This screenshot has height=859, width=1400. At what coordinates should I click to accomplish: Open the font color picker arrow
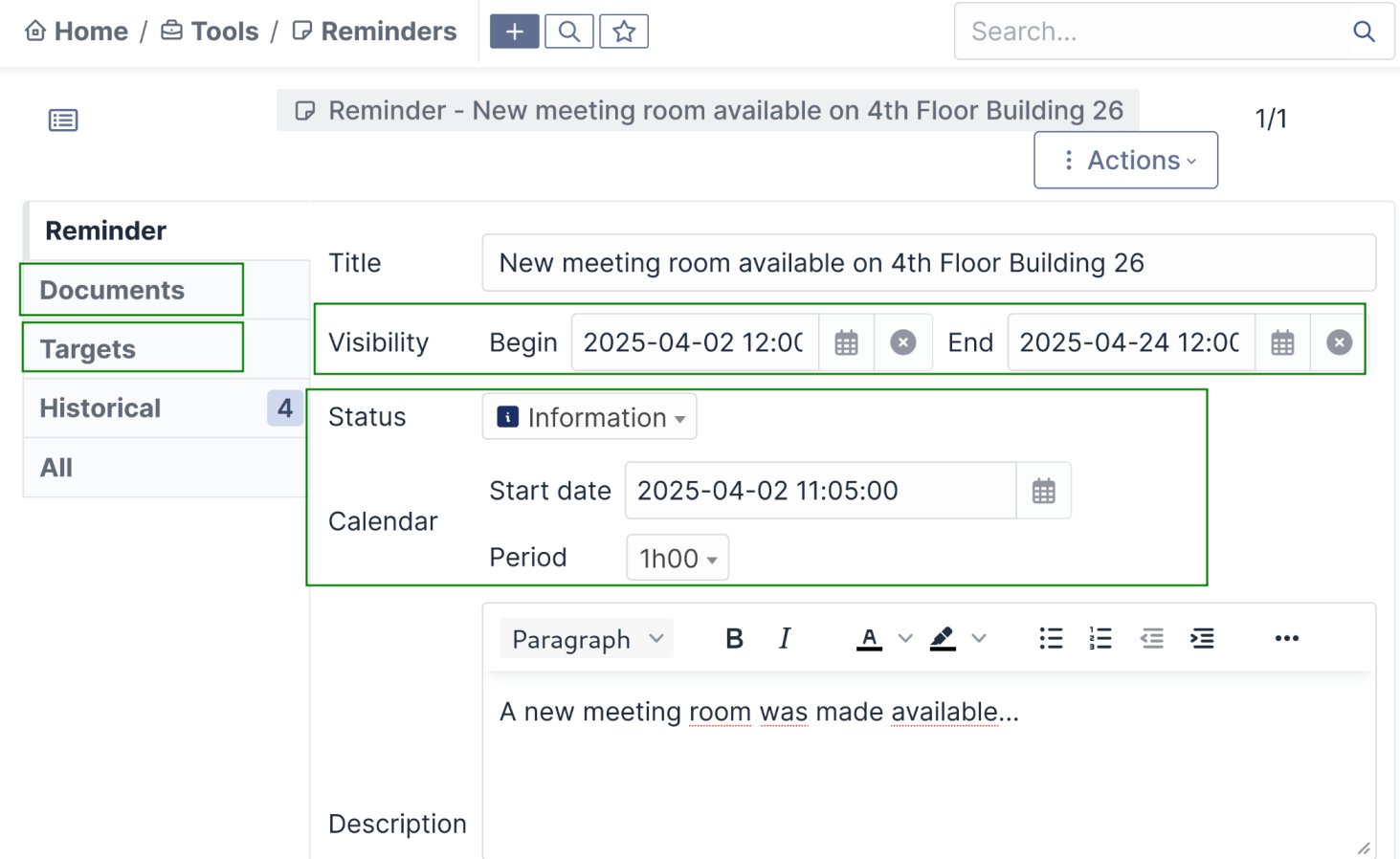coord(905,639)
